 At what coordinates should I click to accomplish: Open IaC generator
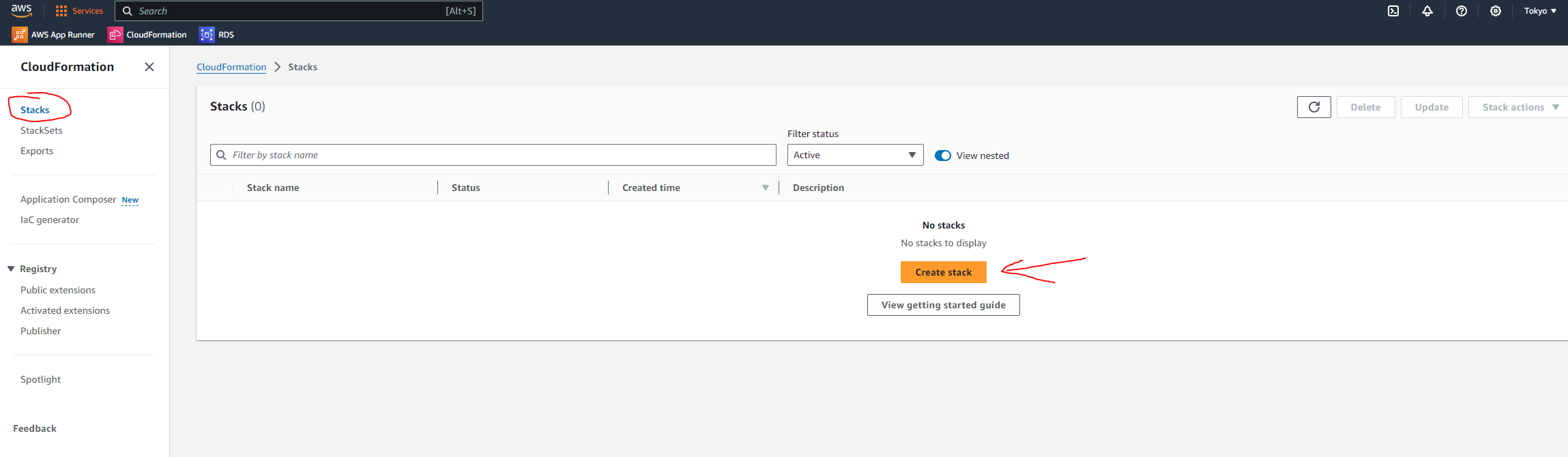click(50, 220)
